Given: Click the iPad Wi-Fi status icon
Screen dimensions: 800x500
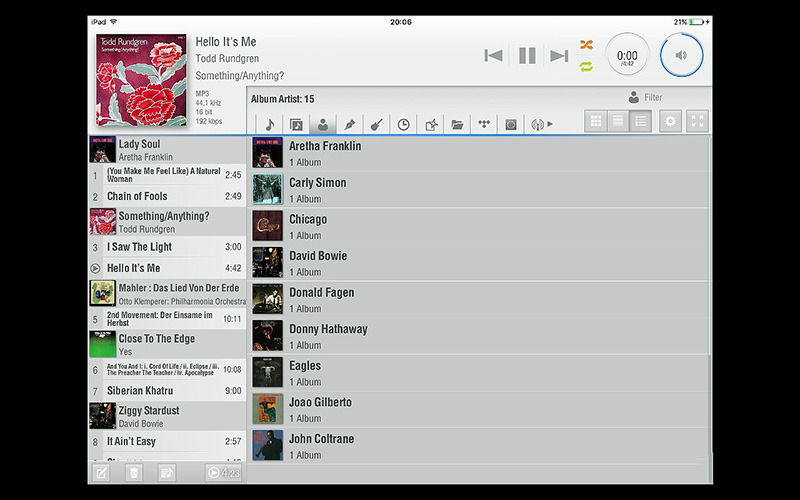Looking at the screenshot, I should [113, 22].
